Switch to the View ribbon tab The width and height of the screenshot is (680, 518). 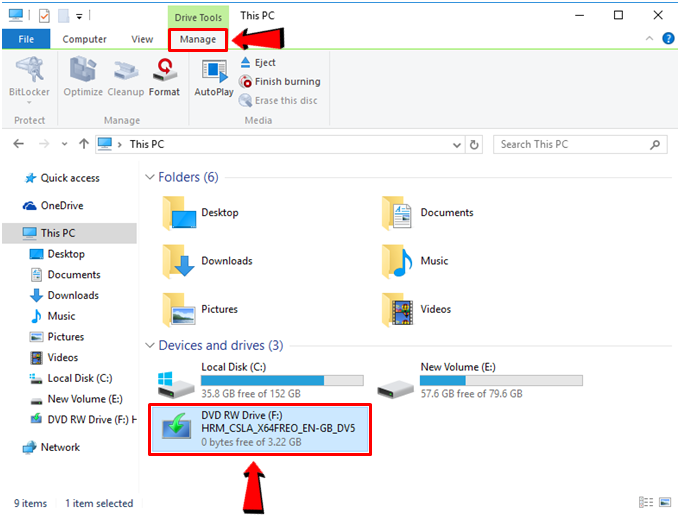(x=142, y=39)
